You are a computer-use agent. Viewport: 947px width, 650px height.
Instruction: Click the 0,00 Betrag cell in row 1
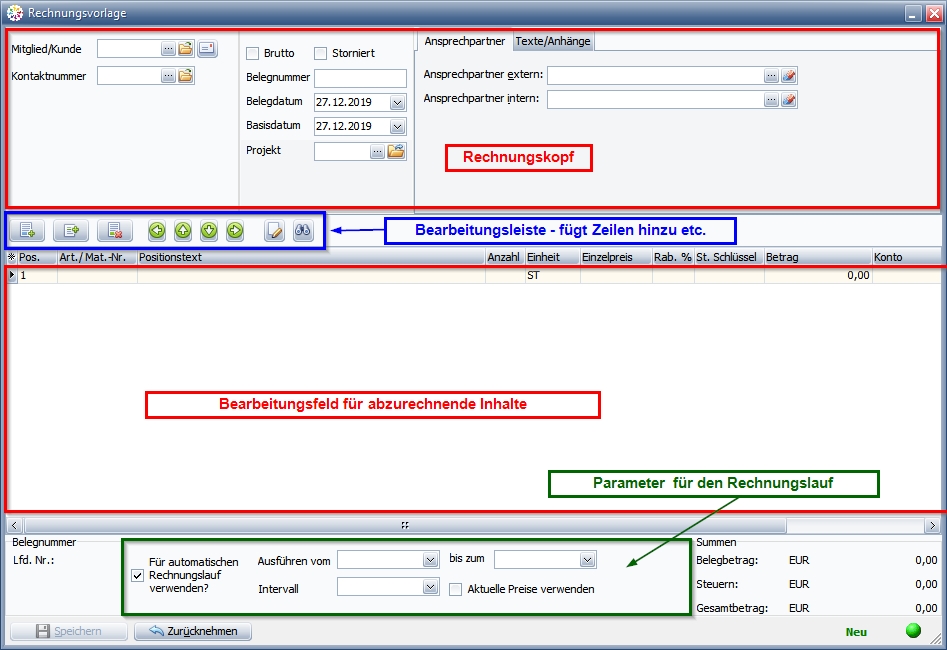click(818, 275)
